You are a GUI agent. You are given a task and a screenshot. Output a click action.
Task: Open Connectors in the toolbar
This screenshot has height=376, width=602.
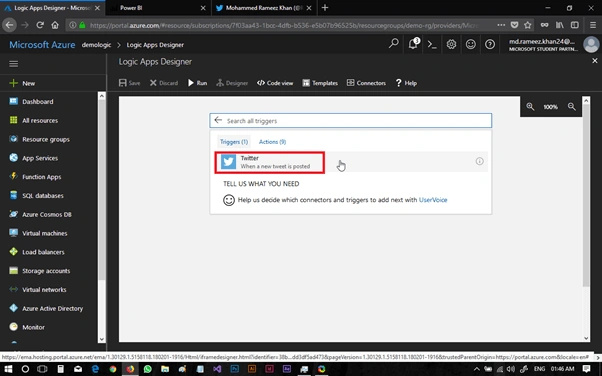pos(366,83)
